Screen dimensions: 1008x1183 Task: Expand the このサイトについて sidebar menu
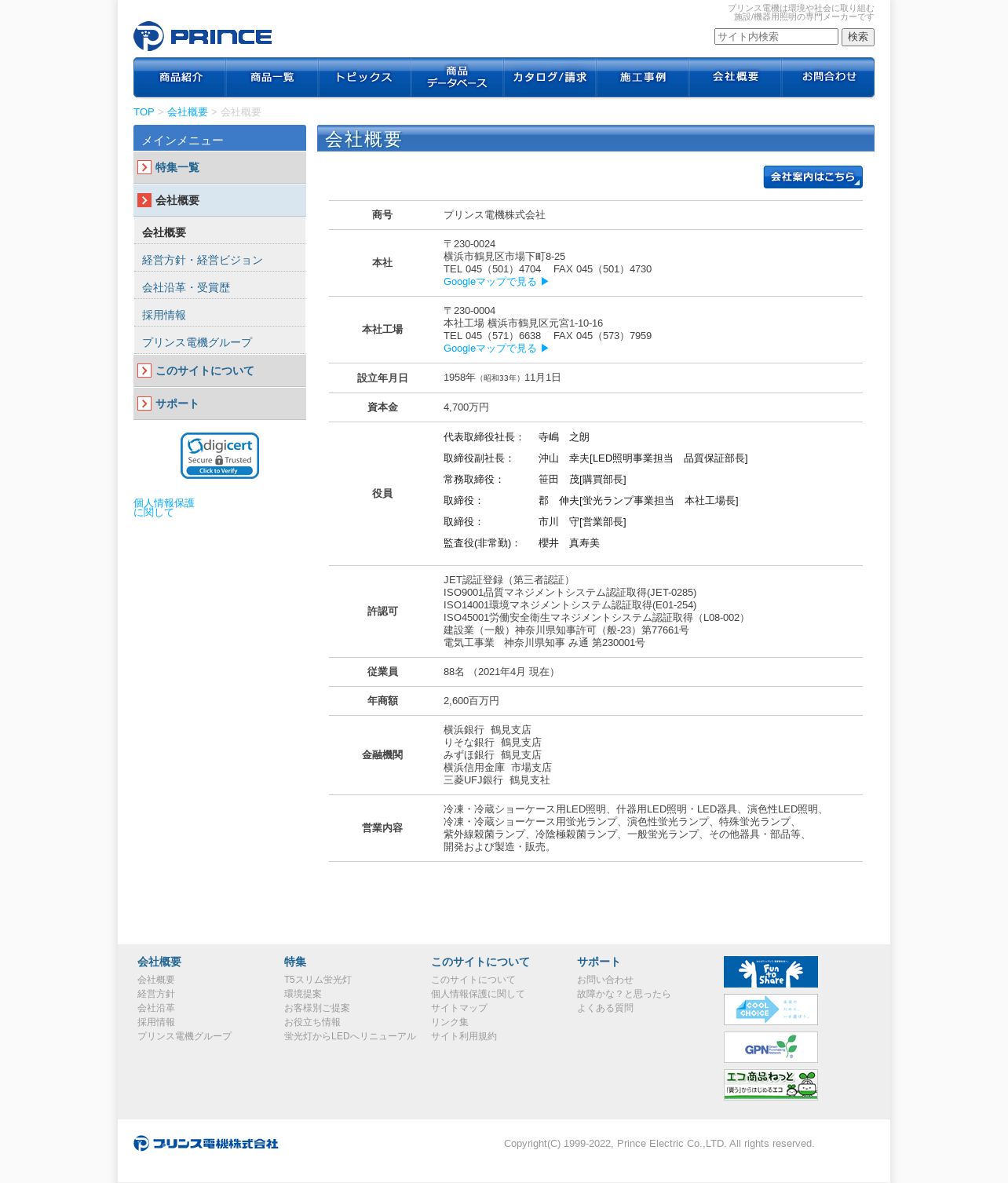220,371
